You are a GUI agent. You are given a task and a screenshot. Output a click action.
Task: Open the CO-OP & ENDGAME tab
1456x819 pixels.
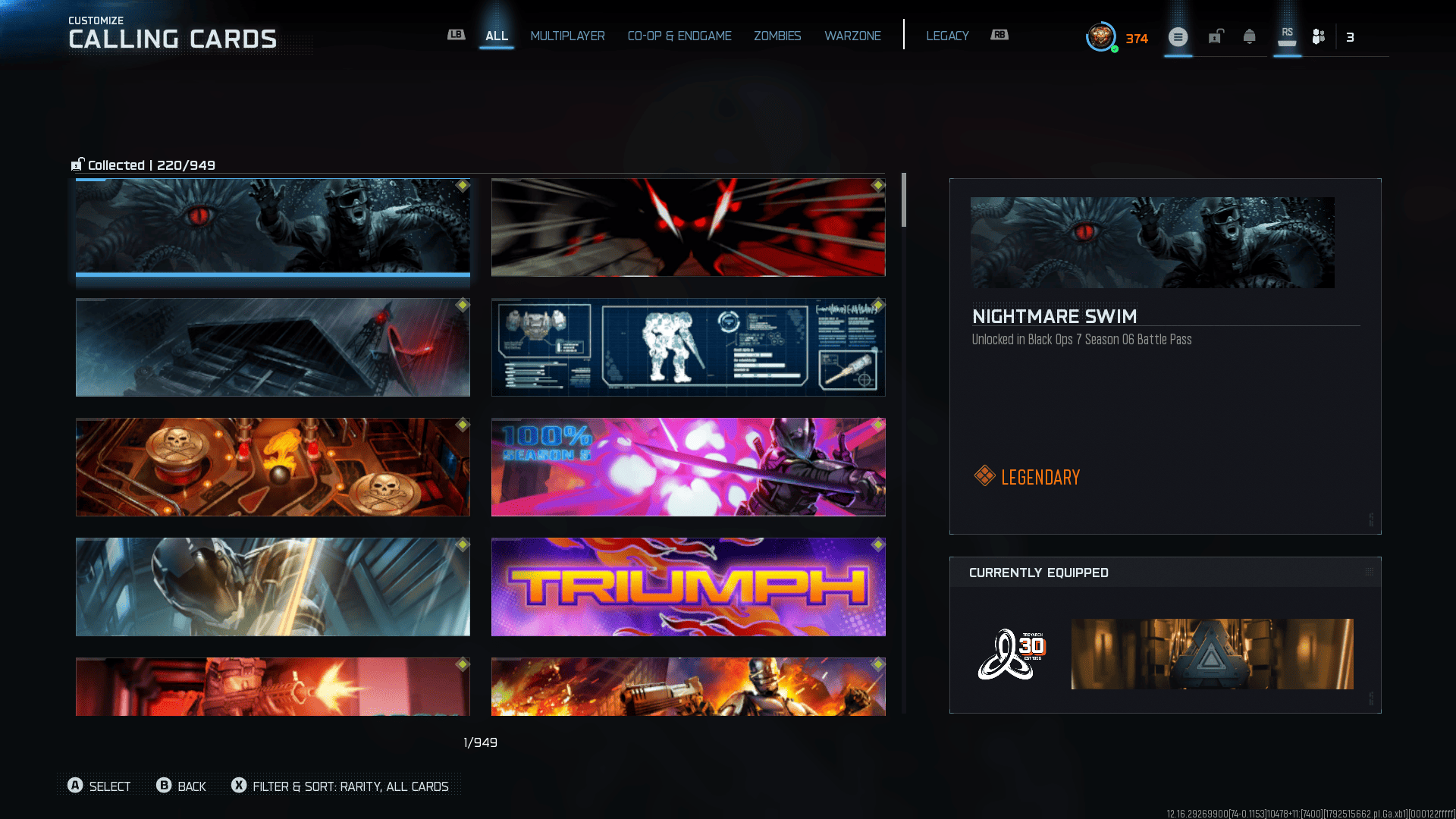(679, 36)
